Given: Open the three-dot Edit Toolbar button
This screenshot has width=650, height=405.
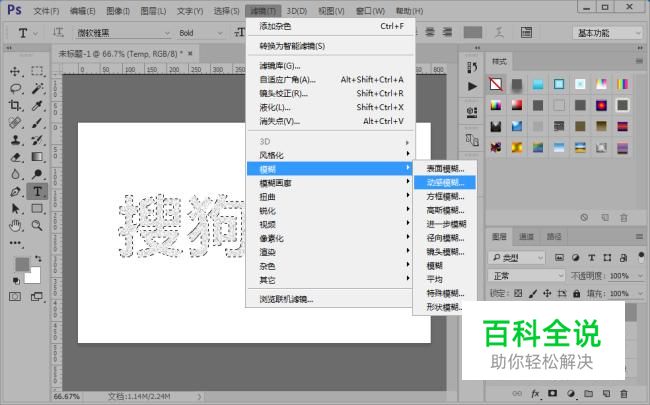Looking at the screenshot, I should pos(15,243).
